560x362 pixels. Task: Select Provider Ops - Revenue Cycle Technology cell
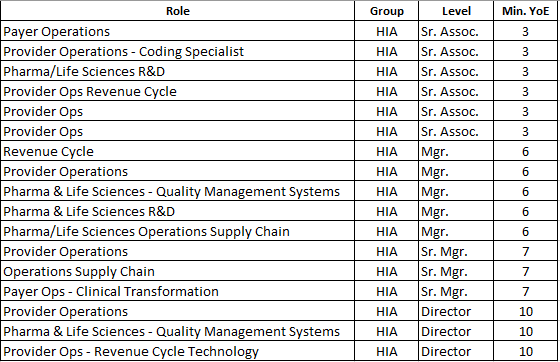[x=178, y=351]
